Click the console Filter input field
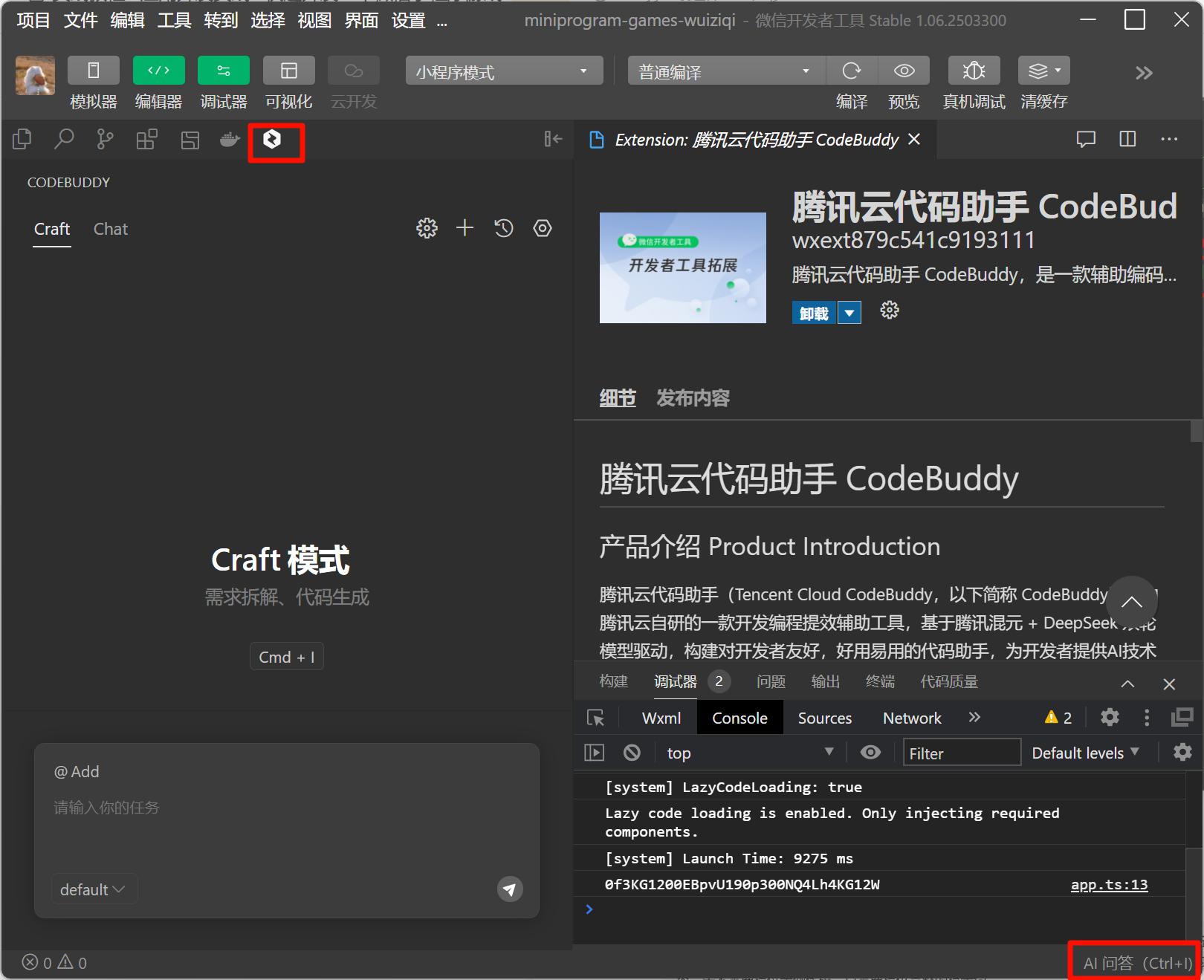The height and width of the screenshot is (980, 1204). click(x=961, y=753)
